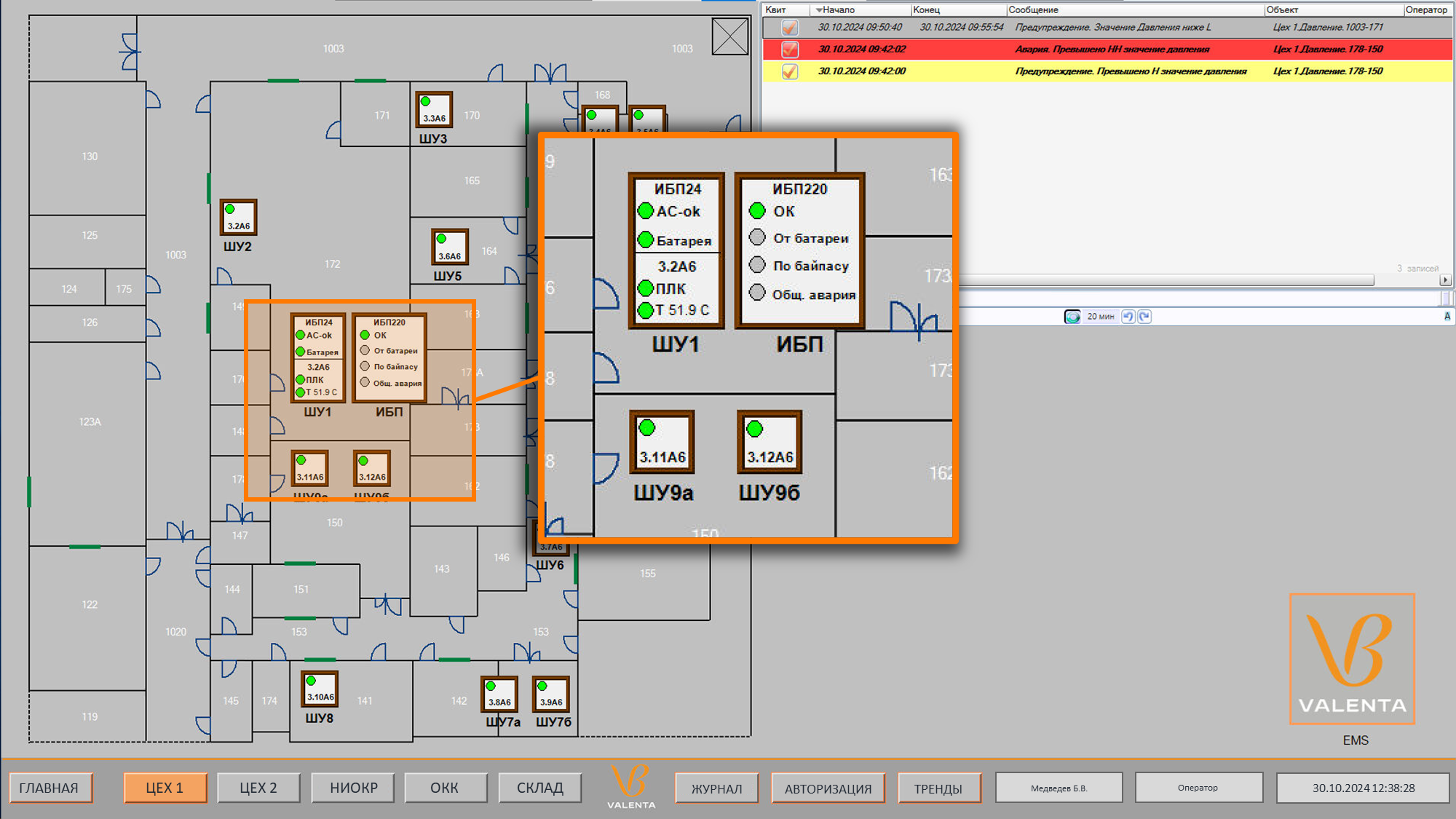Viewport: 1456px width, 819px height.
Task: Toggle acknowledge checkbox on first gray row
Action: point(789,28)
